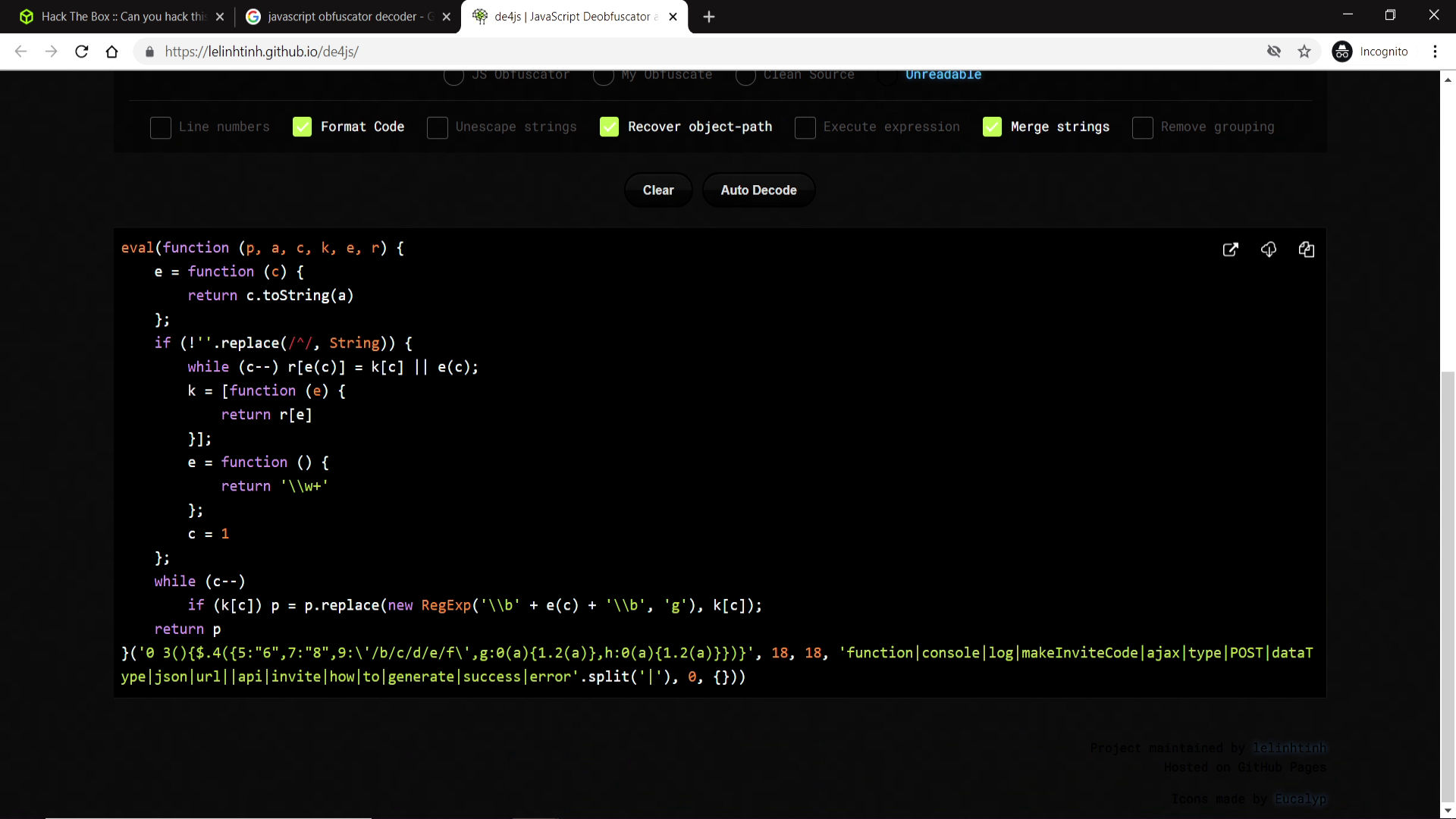Click the text 'eval(function (p, a, c, k, e, r) {'
1456x819 pixels.
coord(262,248)
